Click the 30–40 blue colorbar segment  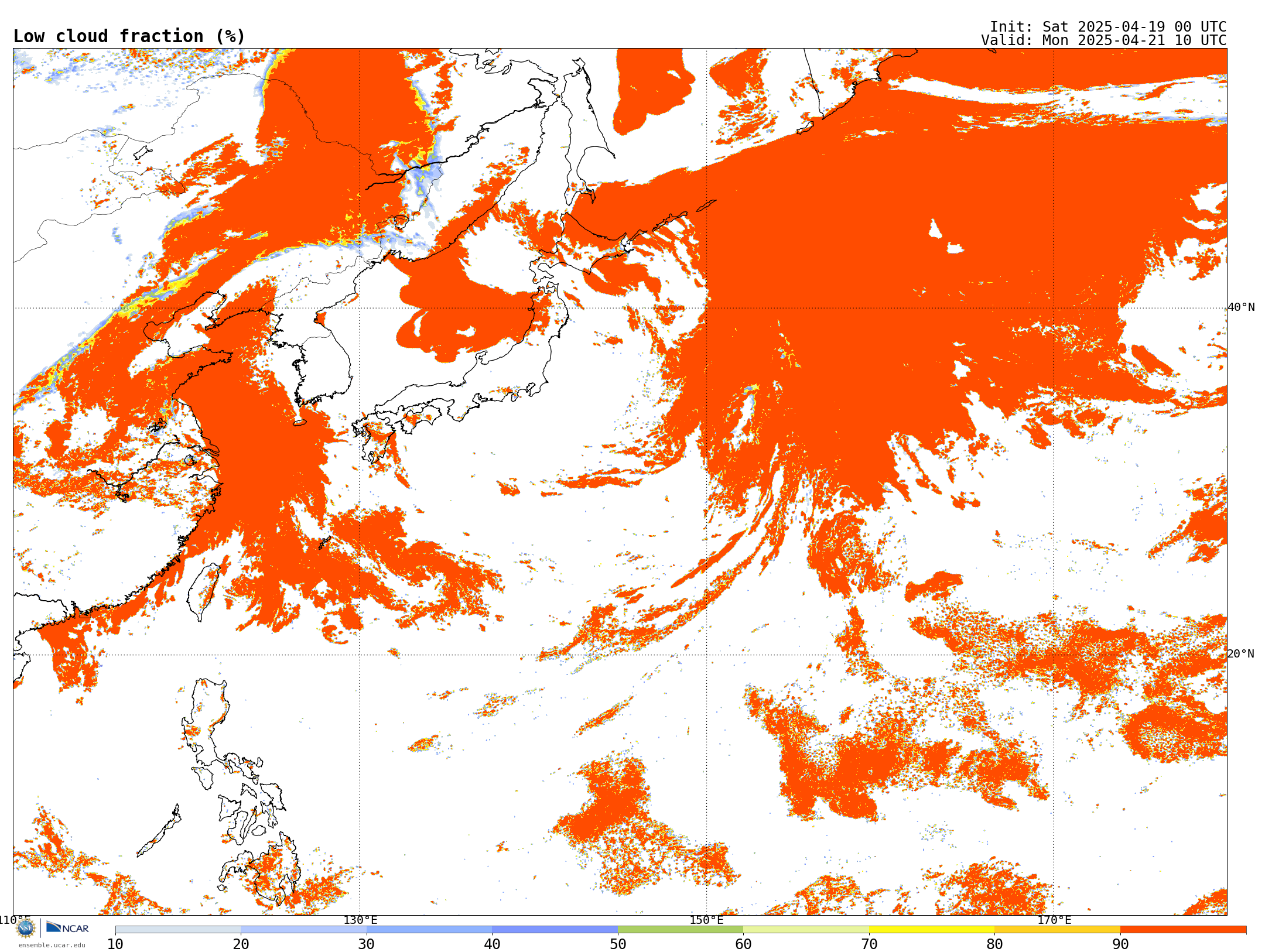429,930
